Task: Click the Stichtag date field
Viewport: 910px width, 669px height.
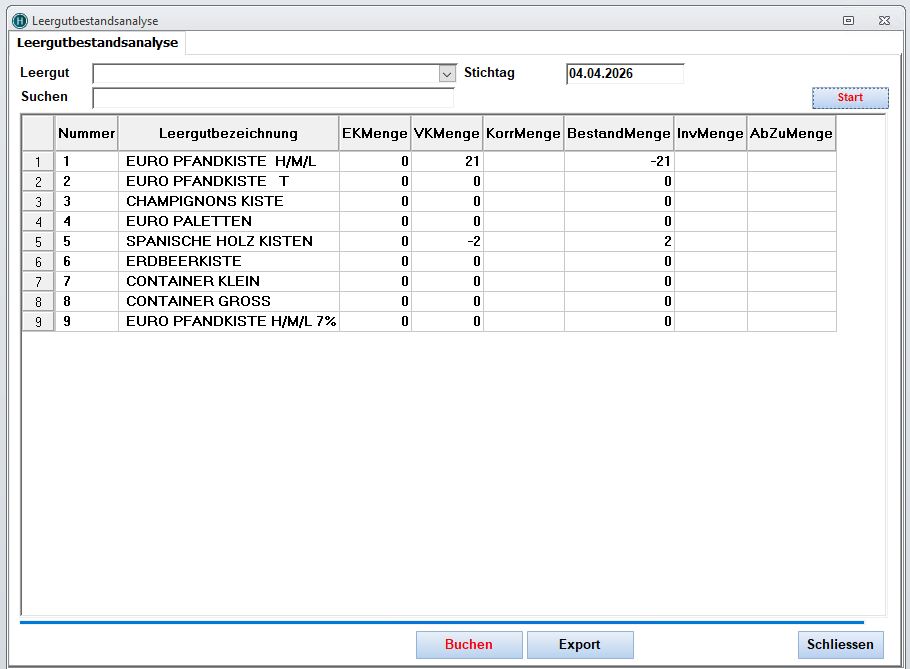Action: [624, 74]
